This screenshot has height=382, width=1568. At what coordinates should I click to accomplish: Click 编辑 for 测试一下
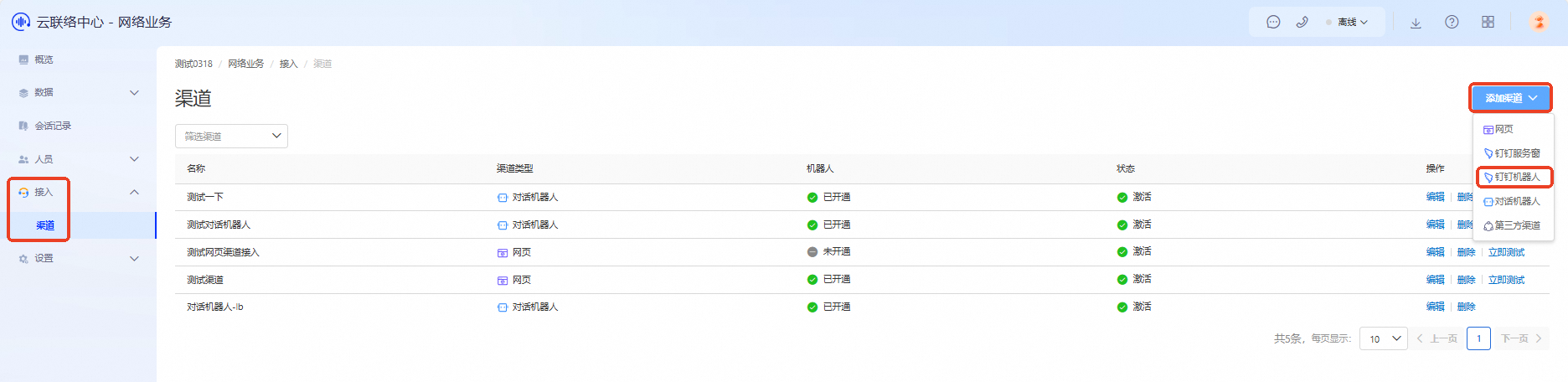coord(1436,197)
